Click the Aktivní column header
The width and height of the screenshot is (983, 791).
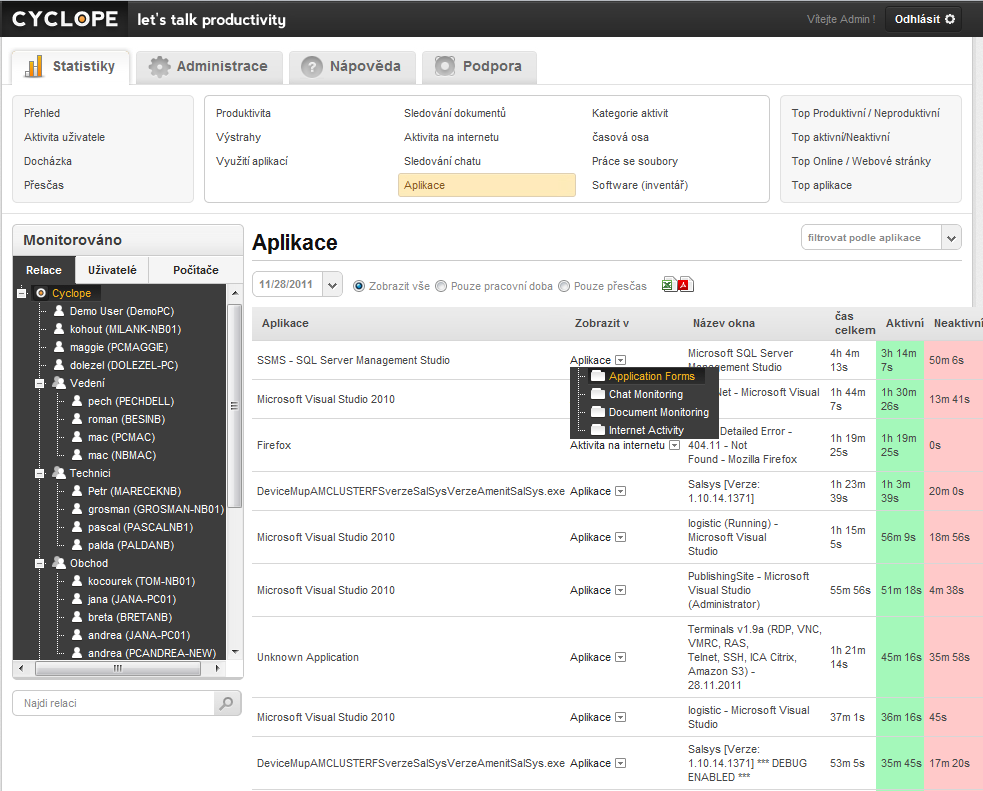point(904,323)
